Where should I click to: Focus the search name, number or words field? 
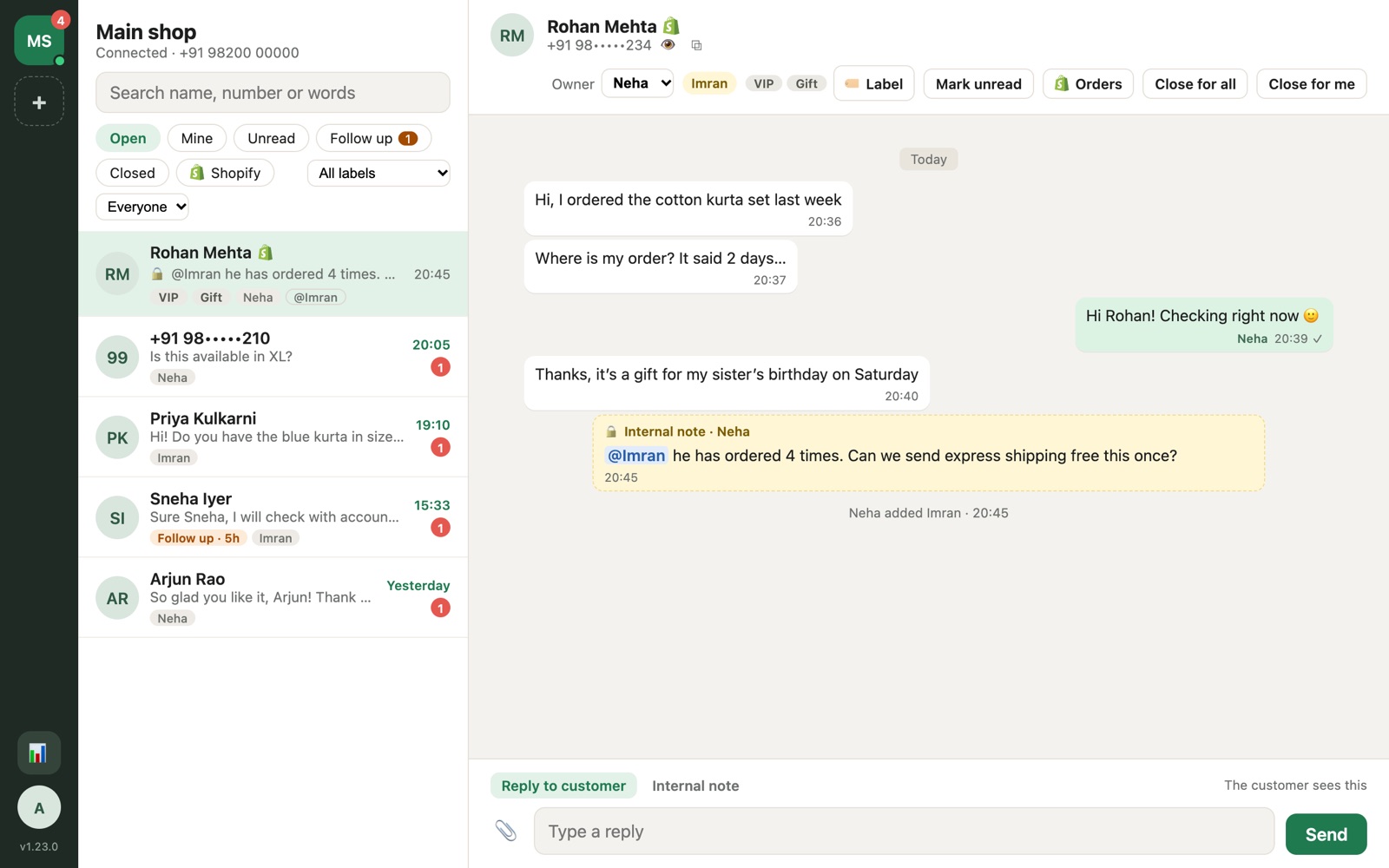tap(273, 93)
